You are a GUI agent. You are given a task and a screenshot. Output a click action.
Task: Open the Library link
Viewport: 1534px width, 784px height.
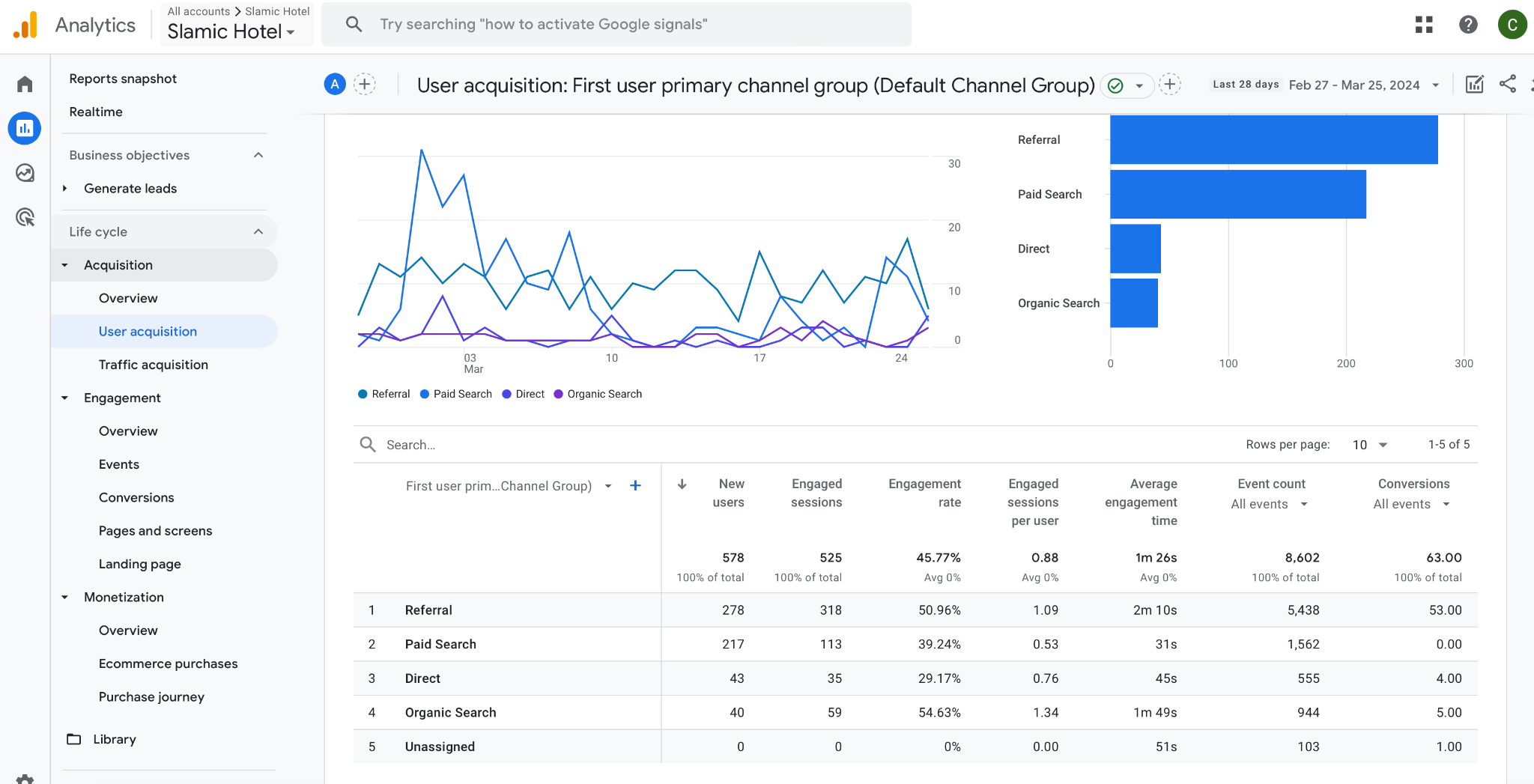pyautogui.click(x=114, y=739)
